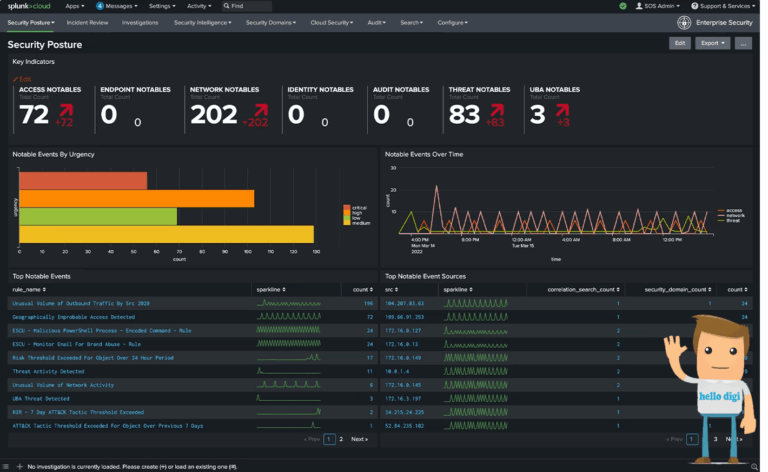Screen dimensions: 768x472
Task: Click the red arrow on Network Notables
Action: (x=261, y=110)
